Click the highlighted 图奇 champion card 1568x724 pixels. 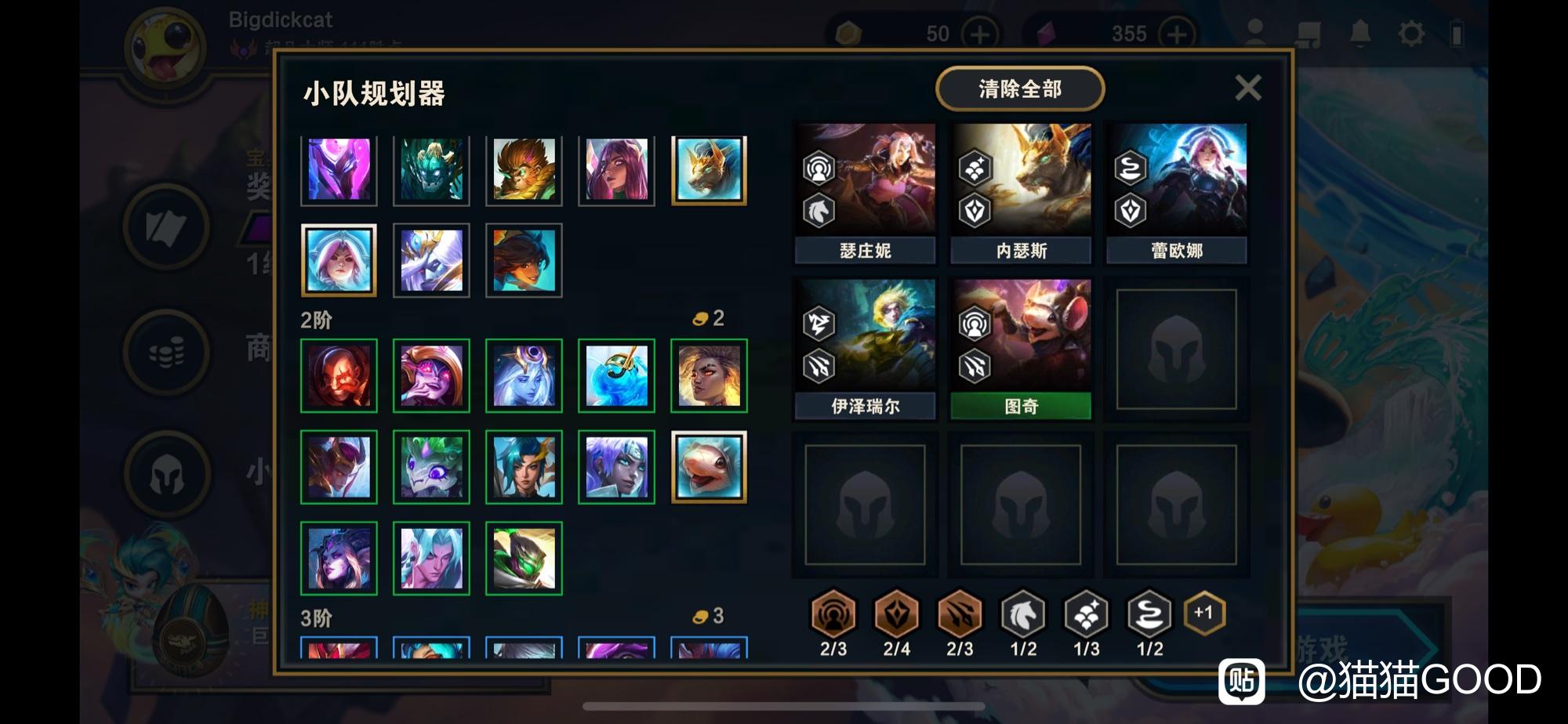[x=1021, y=349]
